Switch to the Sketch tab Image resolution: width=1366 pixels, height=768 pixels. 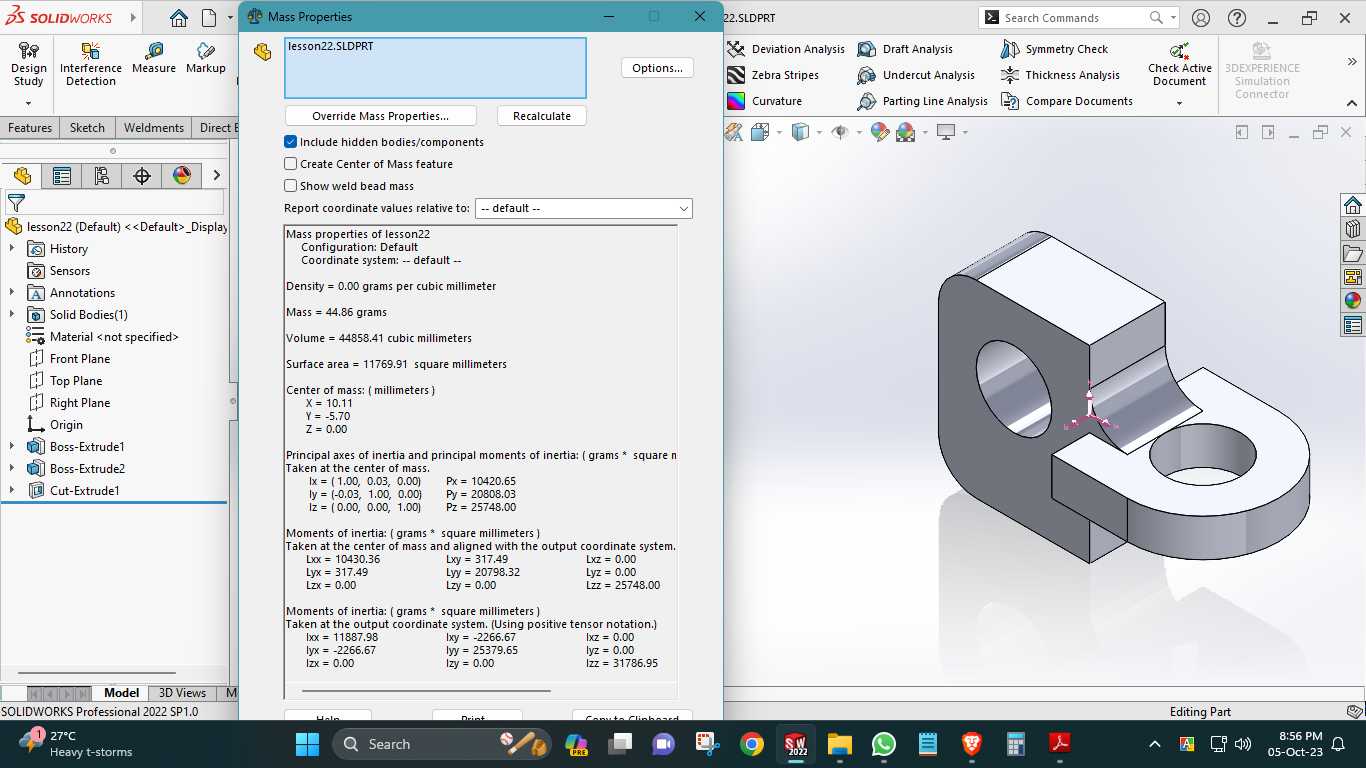tap(87, 128)
